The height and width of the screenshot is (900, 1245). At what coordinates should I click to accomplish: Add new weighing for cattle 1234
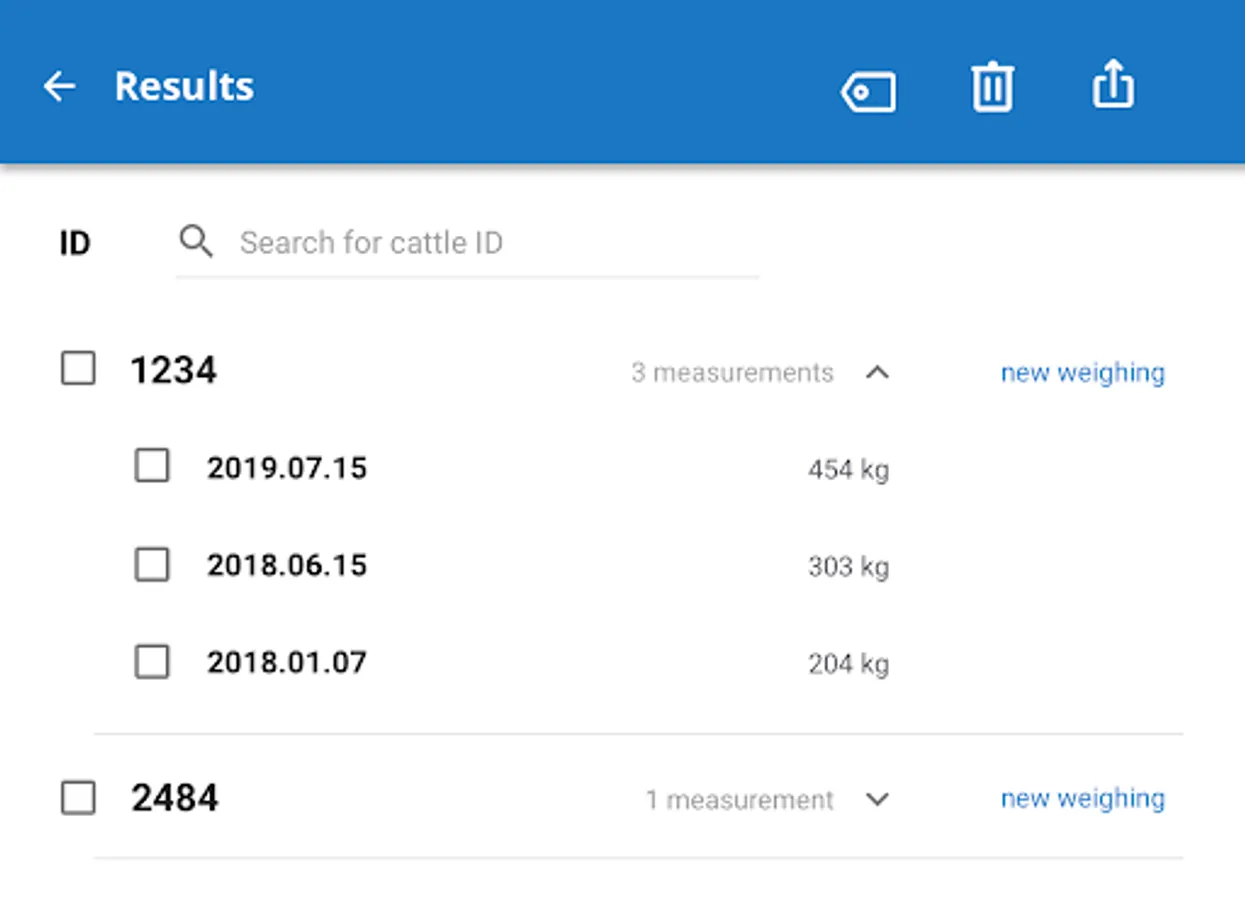tap(1082, 373)
